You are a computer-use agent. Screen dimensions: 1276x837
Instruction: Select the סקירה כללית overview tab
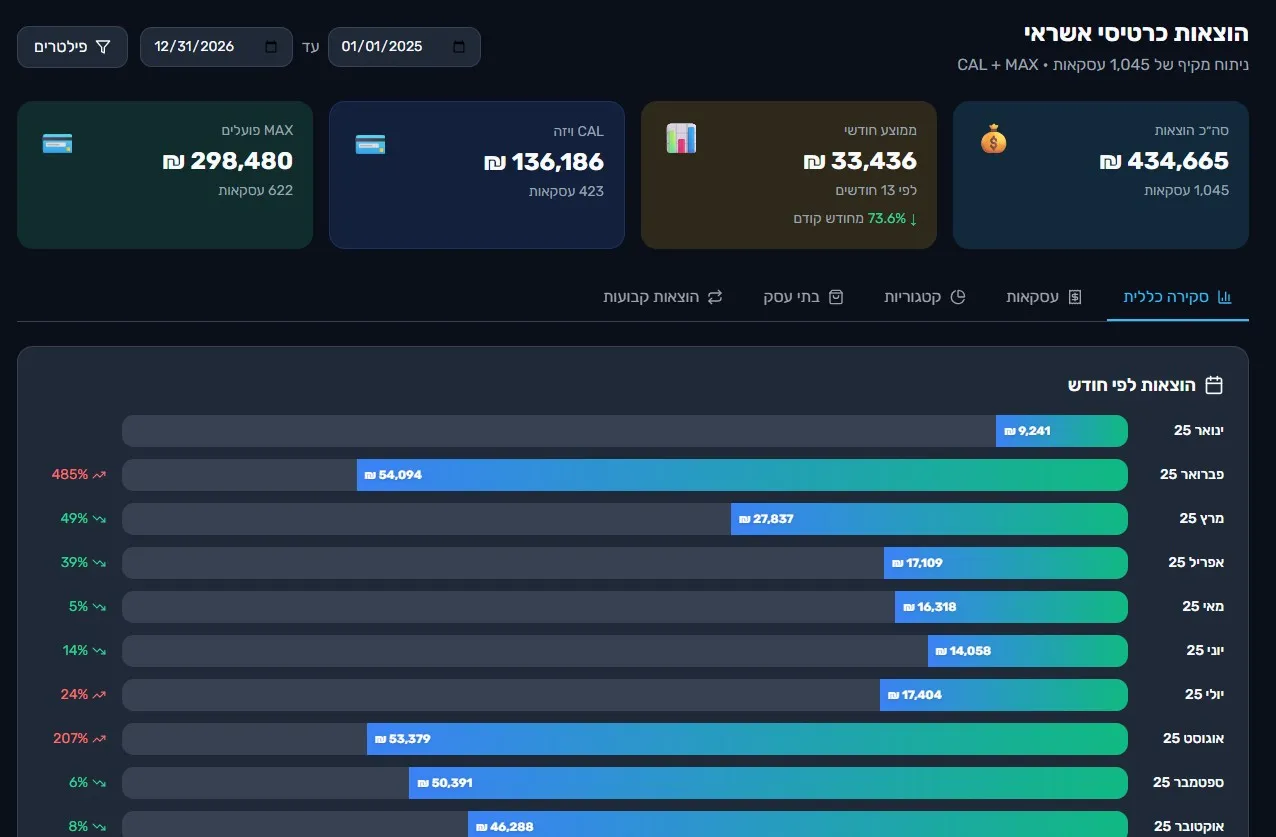[1177, 297]
